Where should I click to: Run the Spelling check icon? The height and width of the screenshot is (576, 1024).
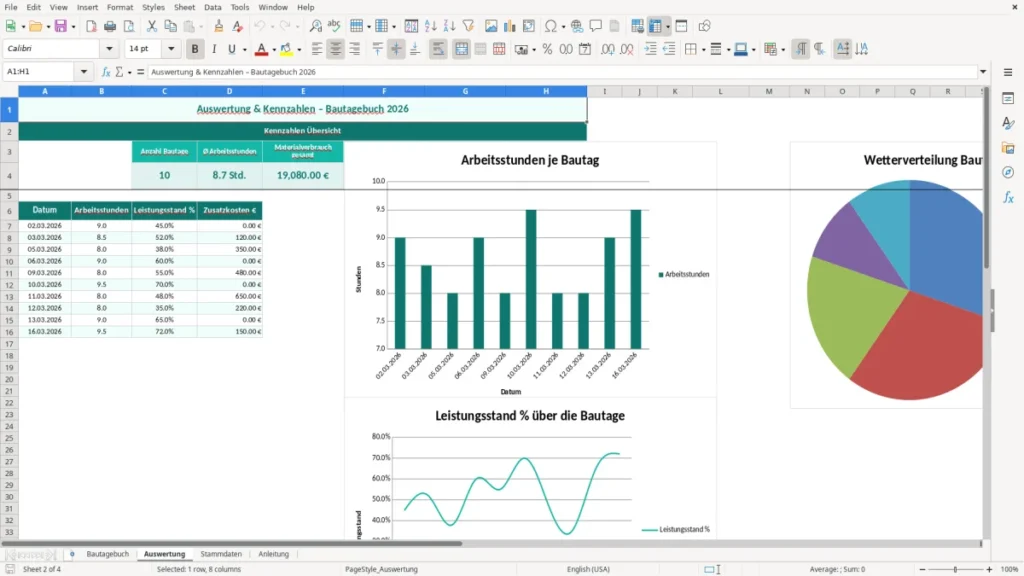[x=334, y=26]
